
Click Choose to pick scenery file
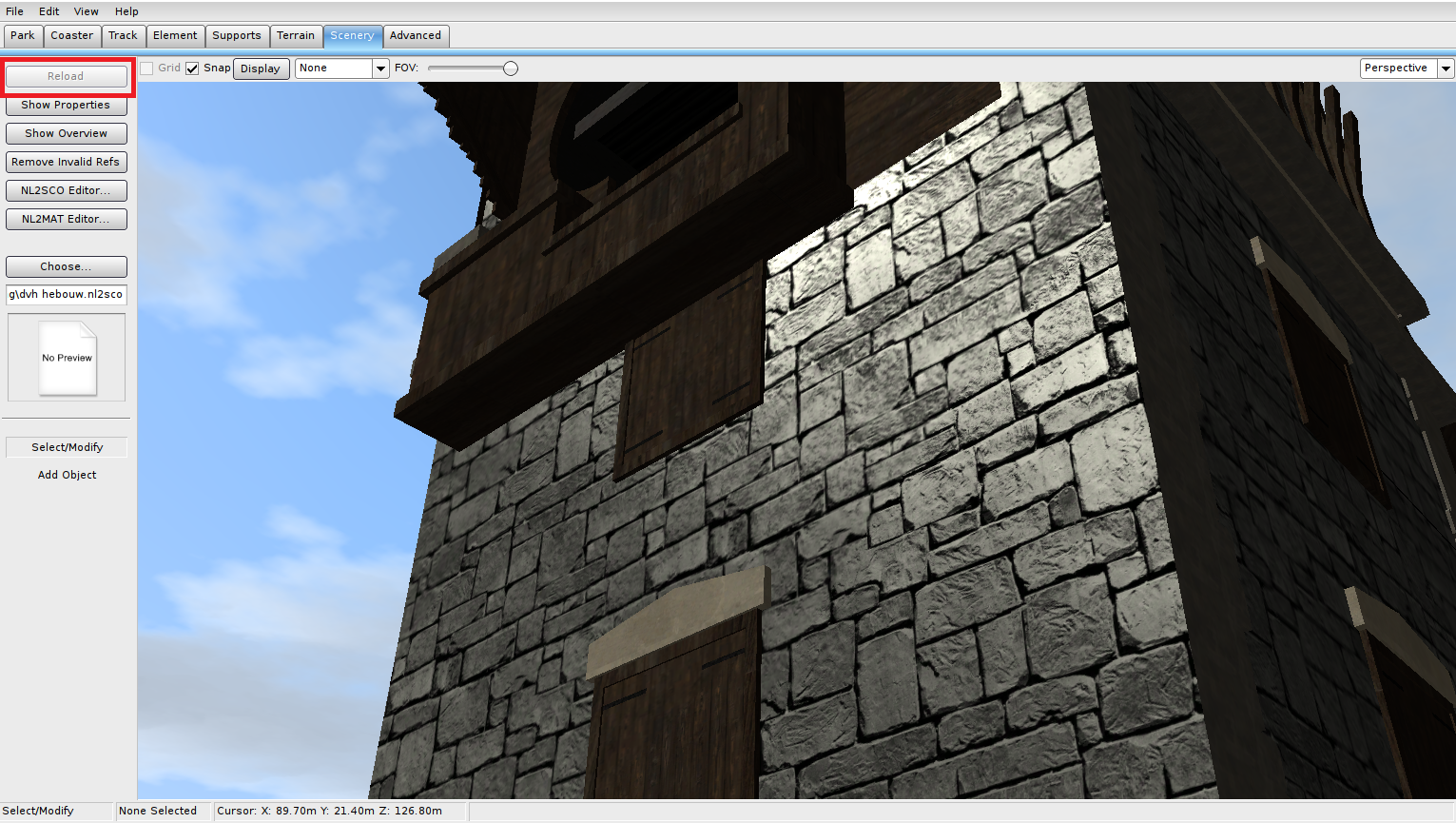[66, 266]
